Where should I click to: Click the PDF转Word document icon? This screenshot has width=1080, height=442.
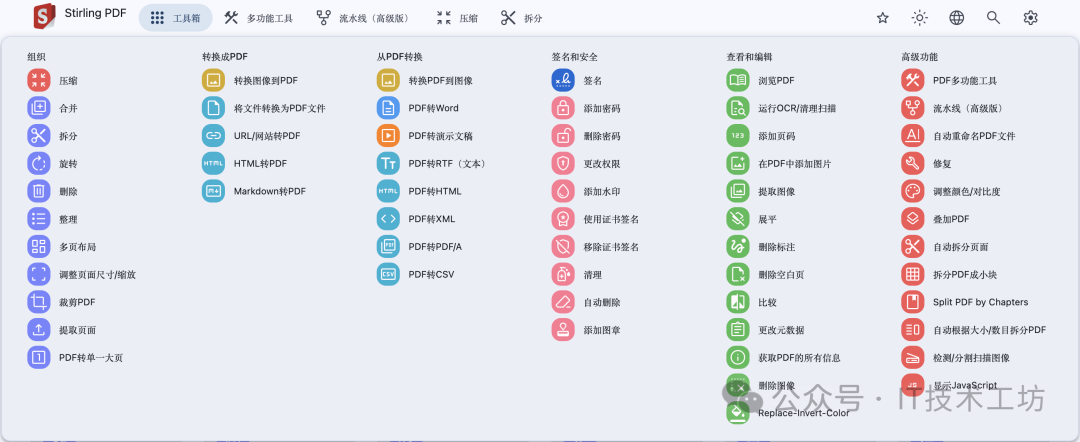[388, 108]
